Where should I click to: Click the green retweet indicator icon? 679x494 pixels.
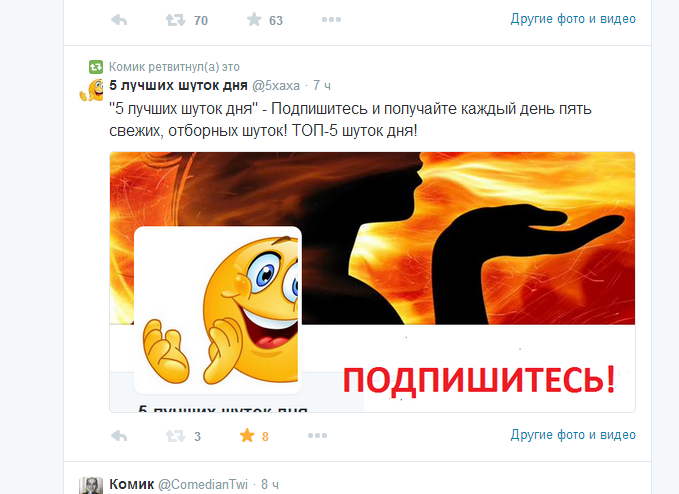point(96,67)
